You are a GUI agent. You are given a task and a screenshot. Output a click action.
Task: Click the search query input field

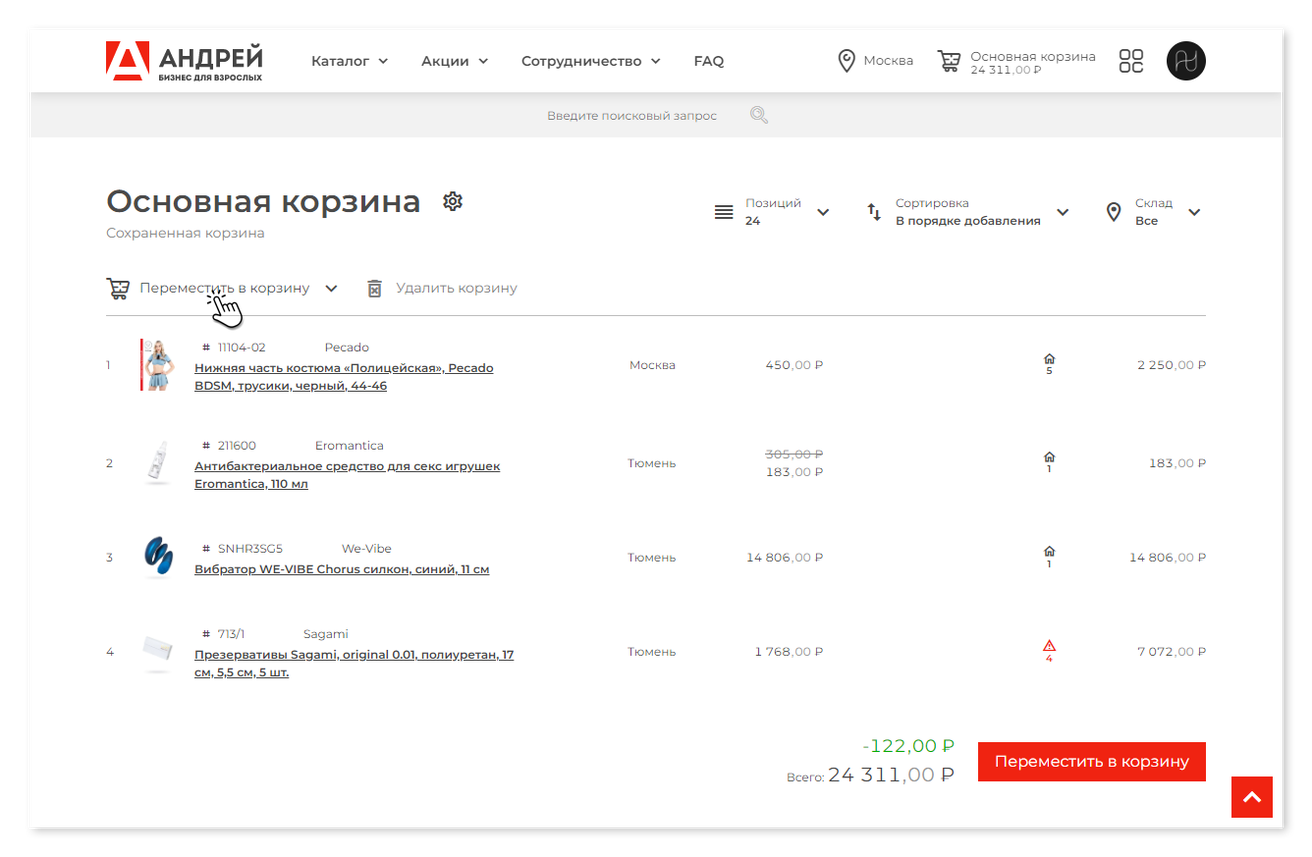(x=632, y=116)
